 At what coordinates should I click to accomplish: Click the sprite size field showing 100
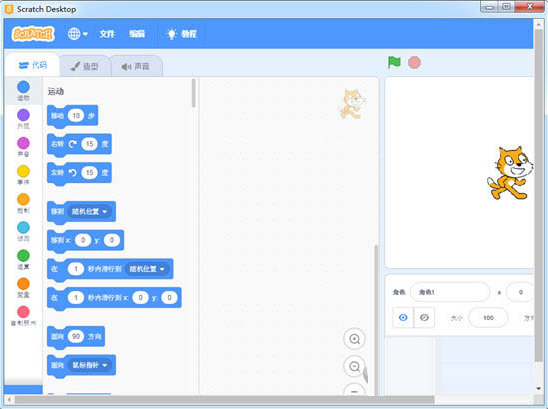coord(488,317)
